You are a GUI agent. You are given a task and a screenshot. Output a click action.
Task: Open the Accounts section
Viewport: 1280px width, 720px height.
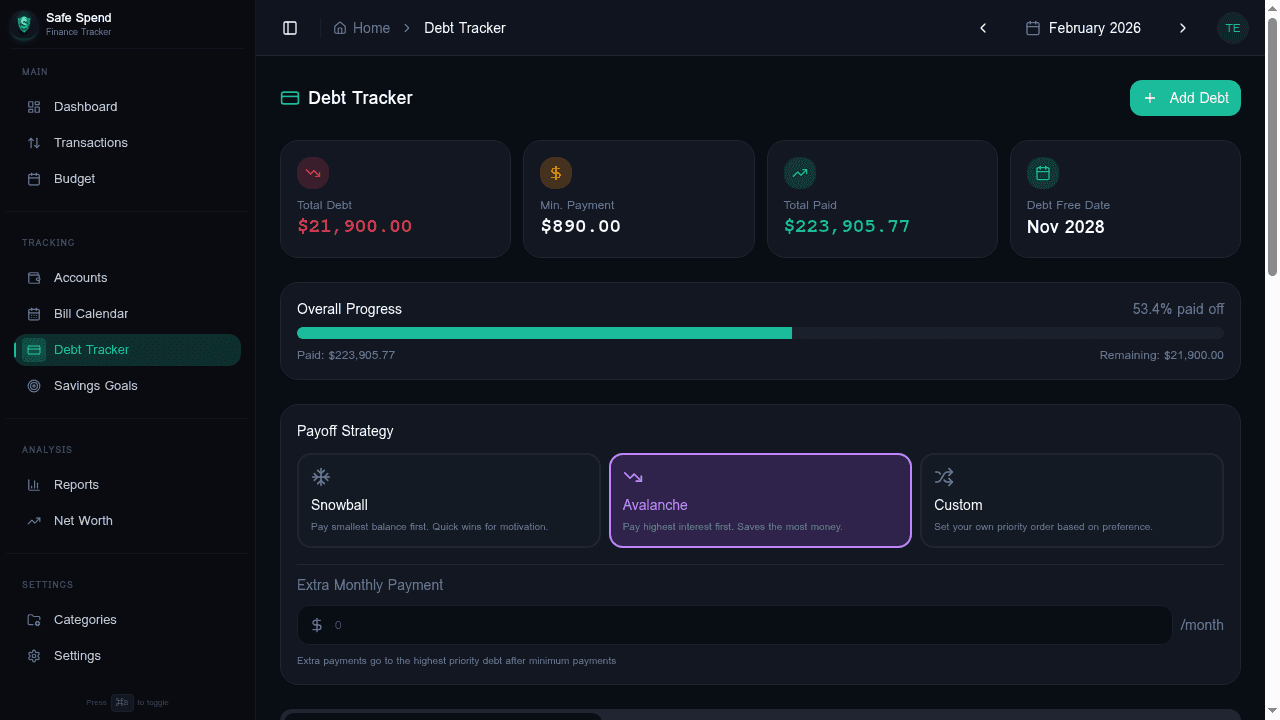80,277
